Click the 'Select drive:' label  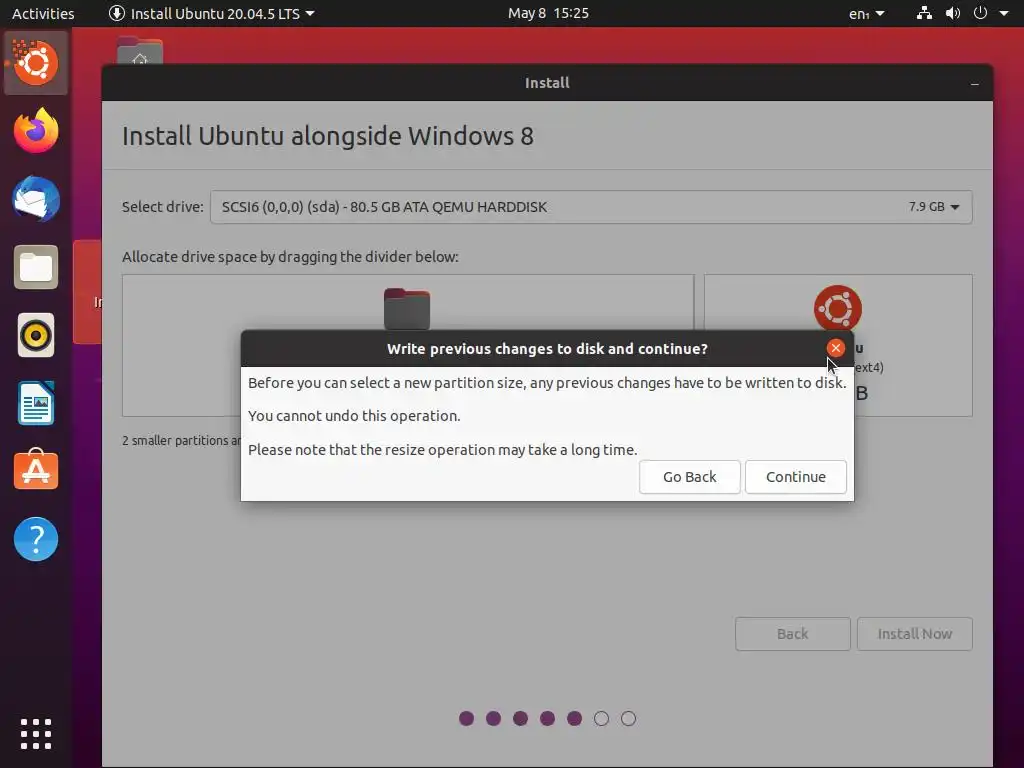coord(163,207)
